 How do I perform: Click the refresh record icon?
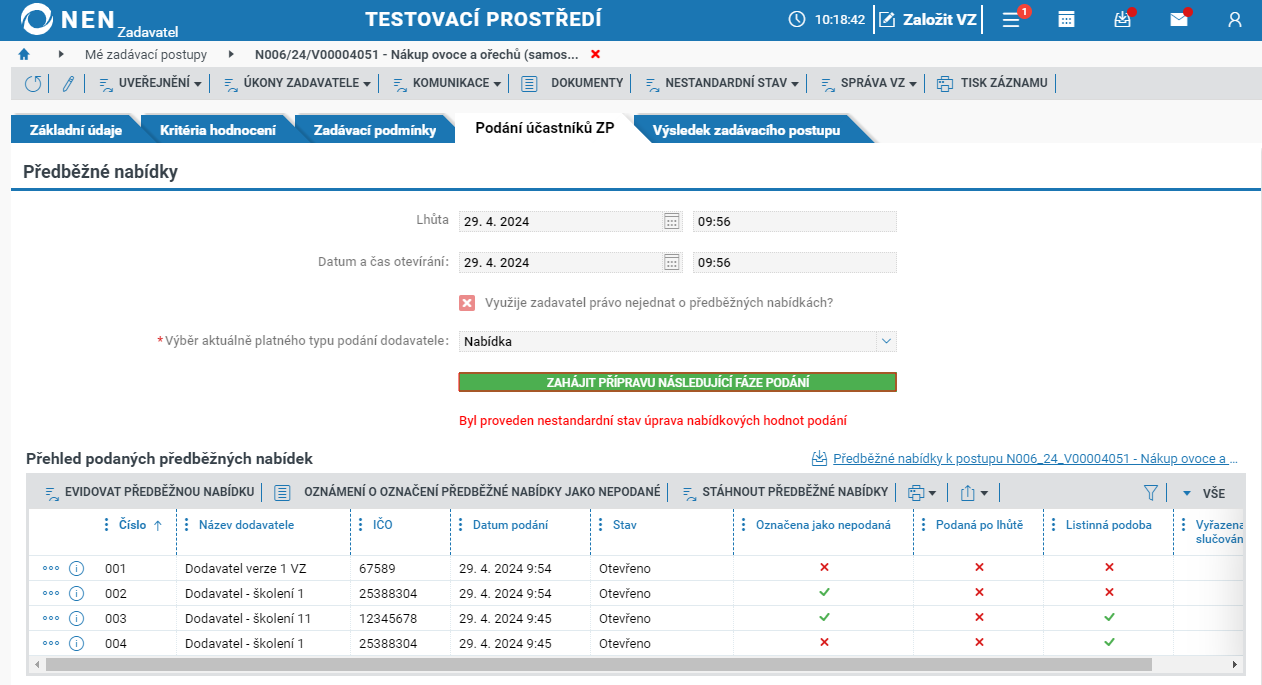coord(33,84)
